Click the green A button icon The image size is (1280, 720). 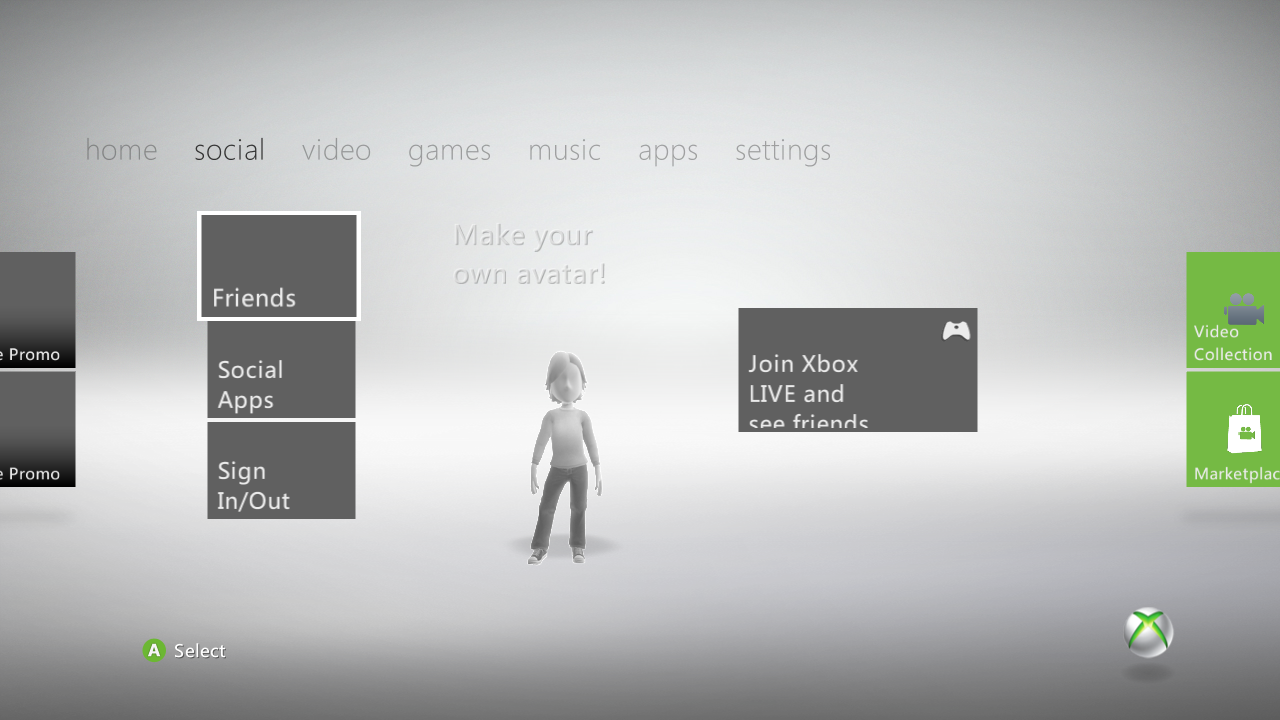[153, 651]
